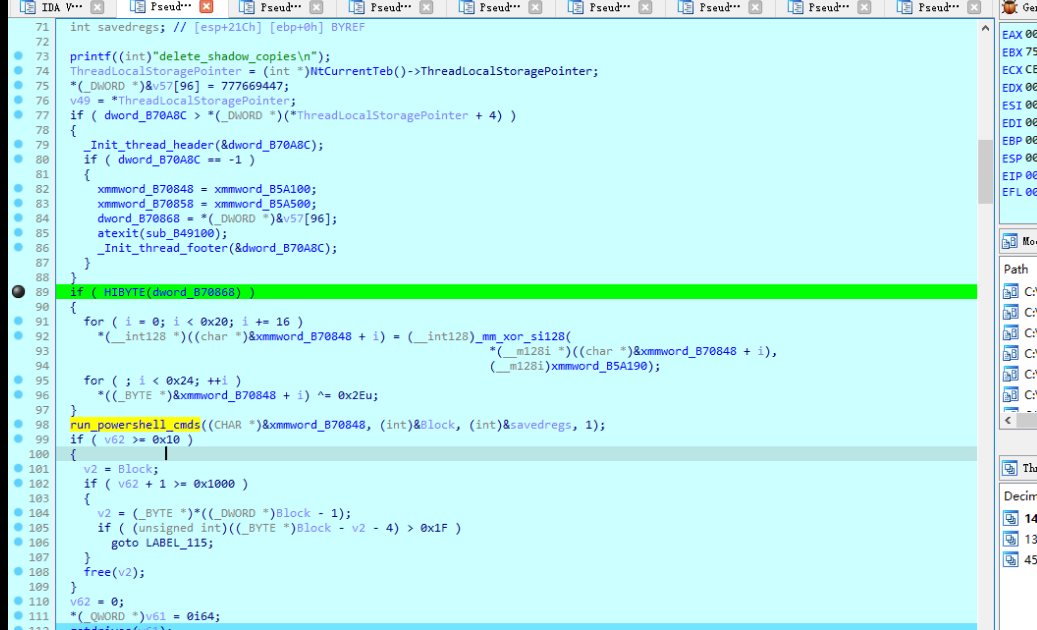Click the Threads panel icon

coord(1010,468)
